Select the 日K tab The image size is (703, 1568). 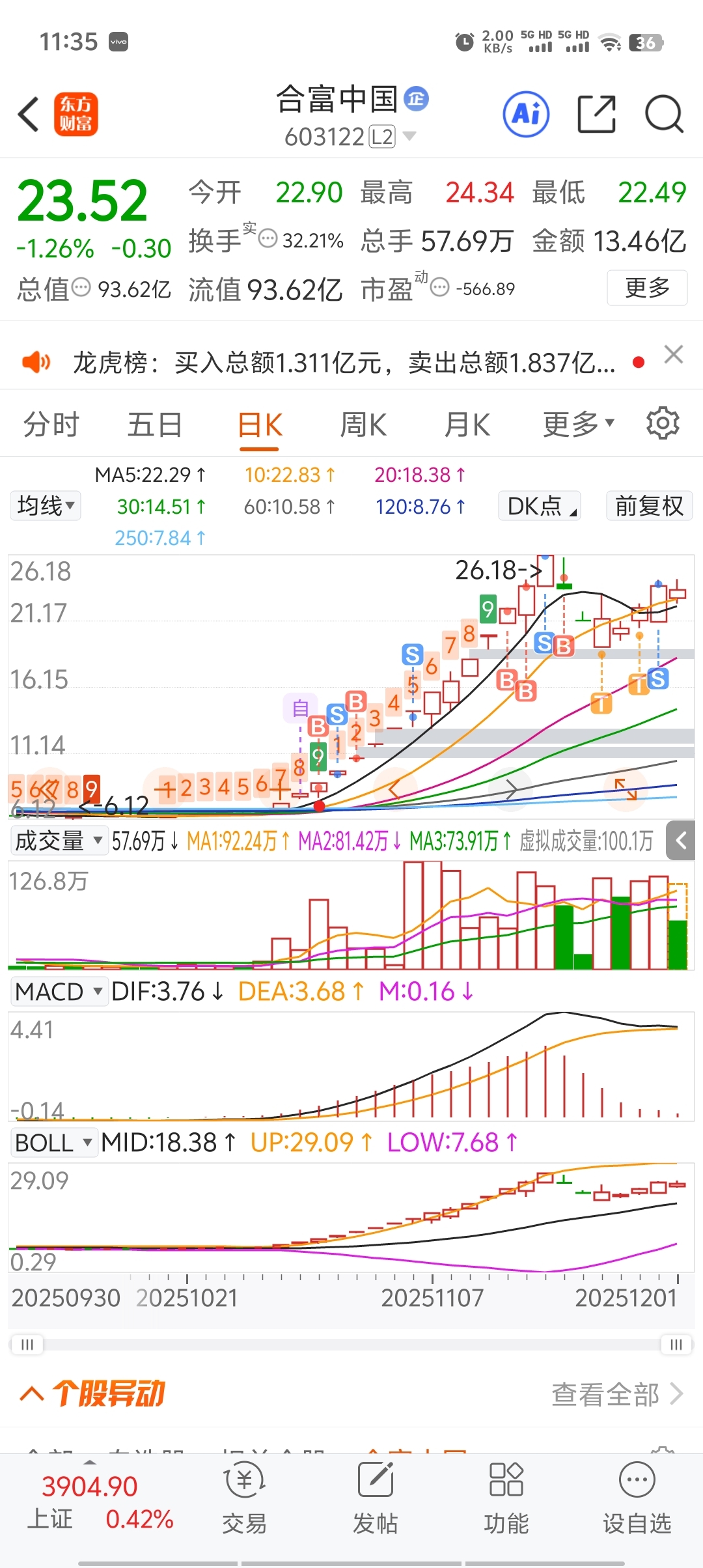point(260,425)
